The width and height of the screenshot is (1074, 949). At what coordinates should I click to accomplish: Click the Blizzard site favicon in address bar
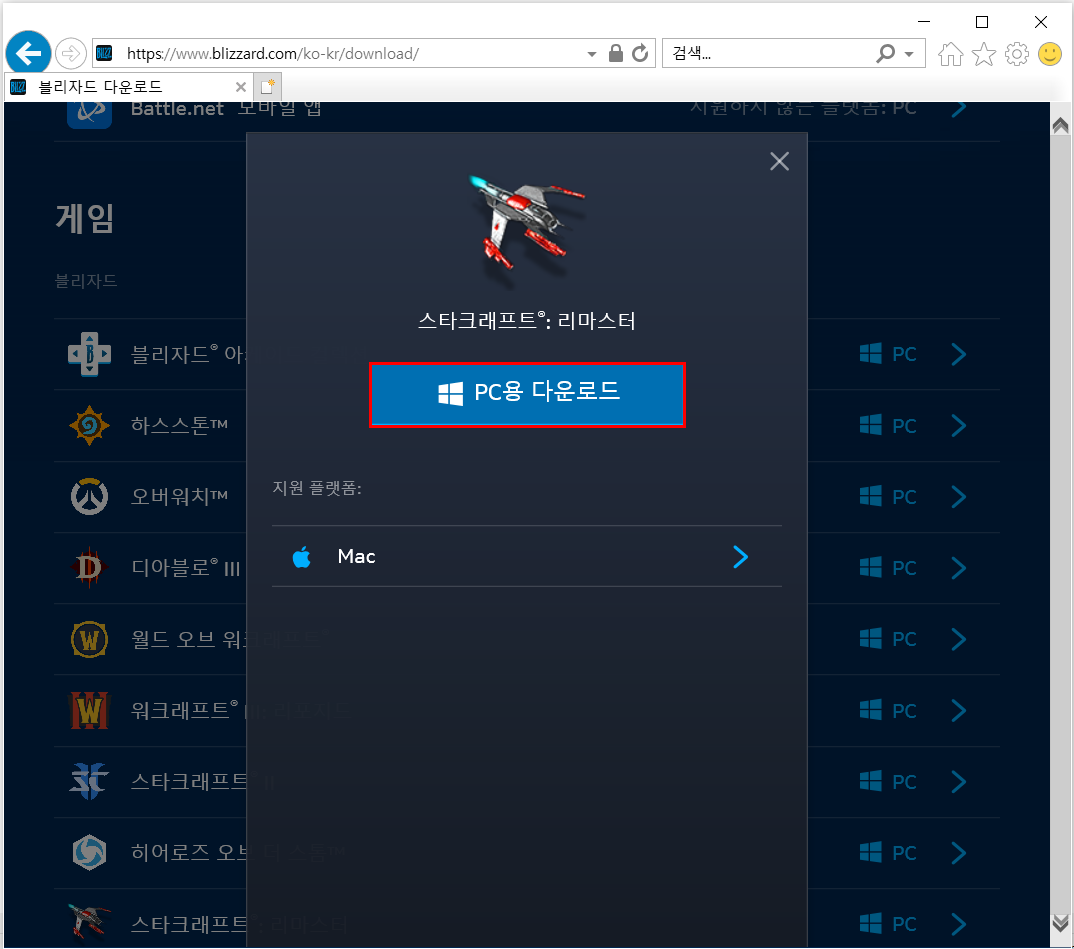click(104, 53)
